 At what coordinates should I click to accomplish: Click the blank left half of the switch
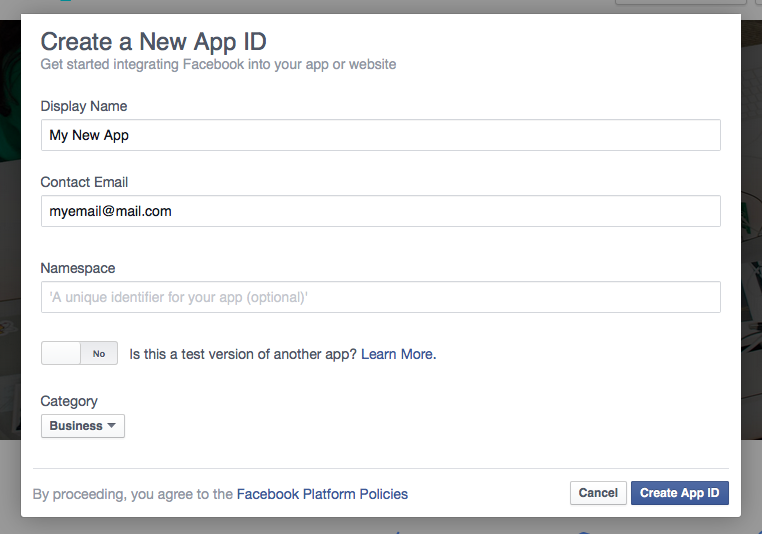coord(61,353)
